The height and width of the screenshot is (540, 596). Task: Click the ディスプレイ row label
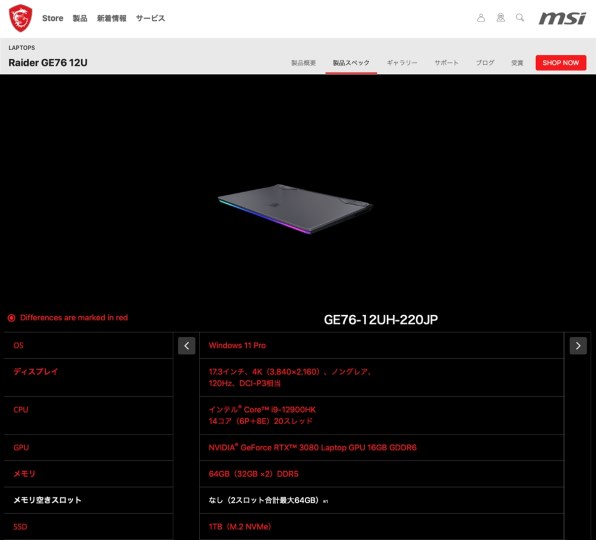[x=36, y=371]
